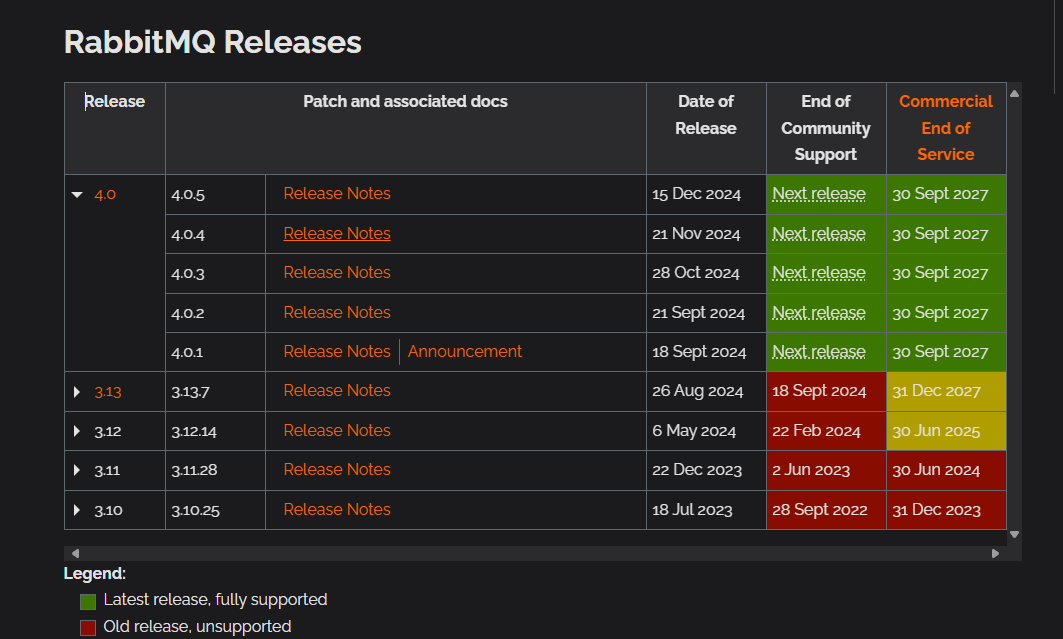Expand the 3.13 release row
The width and height of the screenshot is (1063, 639).
click(x=77, y=392)
